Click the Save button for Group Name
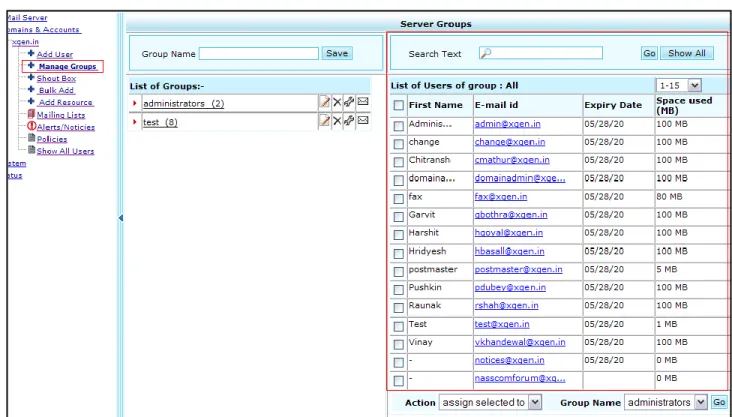 click(x=337, y=53)
